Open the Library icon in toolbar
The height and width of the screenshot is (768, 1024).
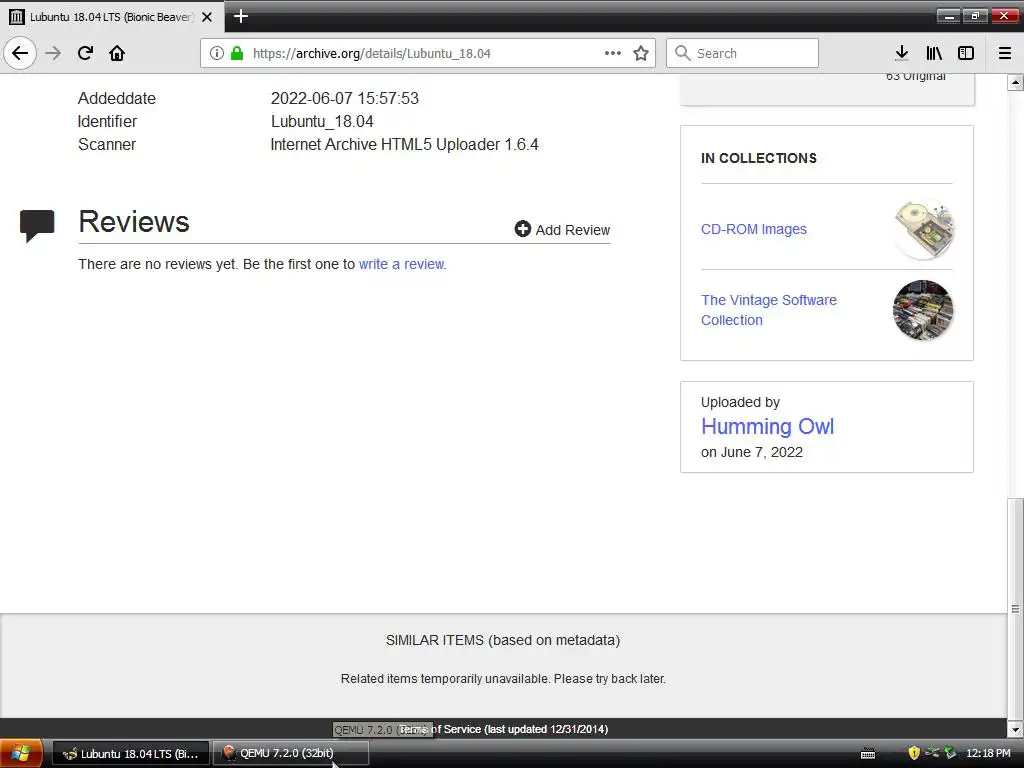pos(934,53)
